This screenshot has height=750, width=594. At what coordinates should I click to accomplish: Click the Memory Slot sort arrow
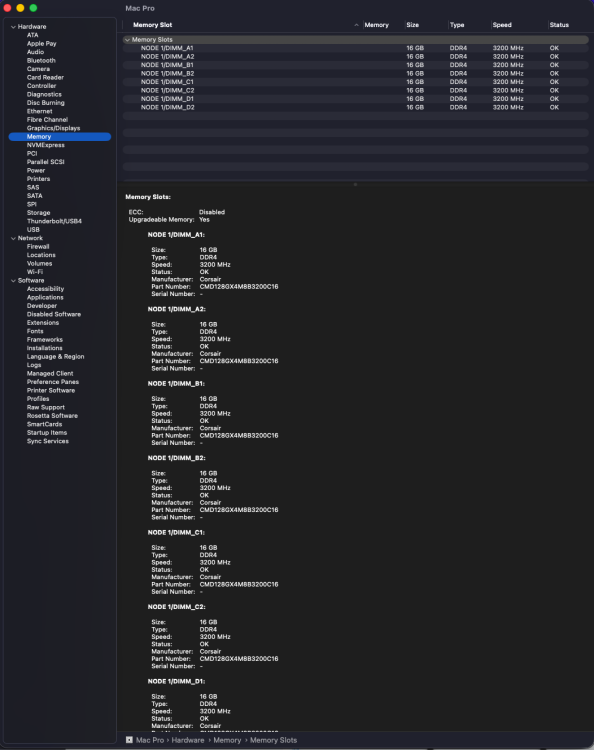[x=356, y=25]
